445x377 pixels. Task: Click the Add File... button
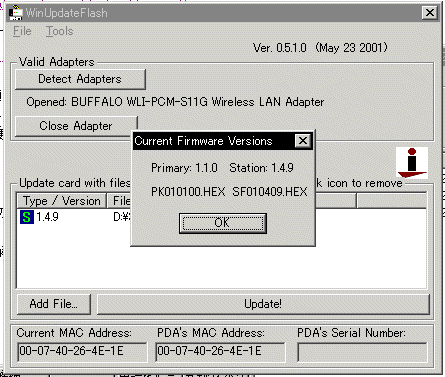pyautogui.click(x=54, y=304)
